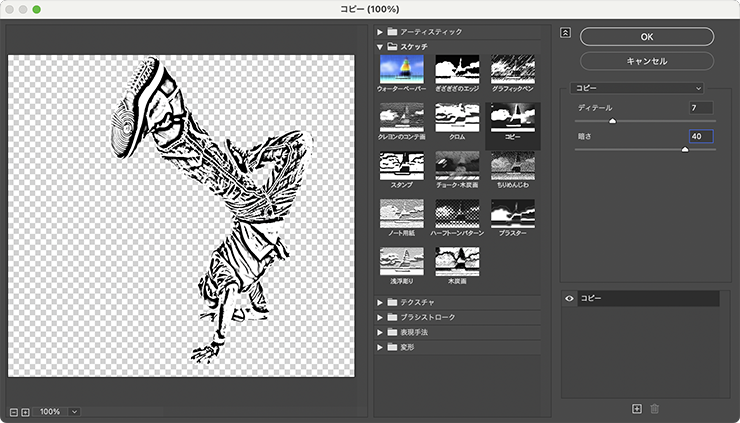Choose the グラフィックペン filter thumbnail
Screen dimensions: 740x423
coord(512,69)
